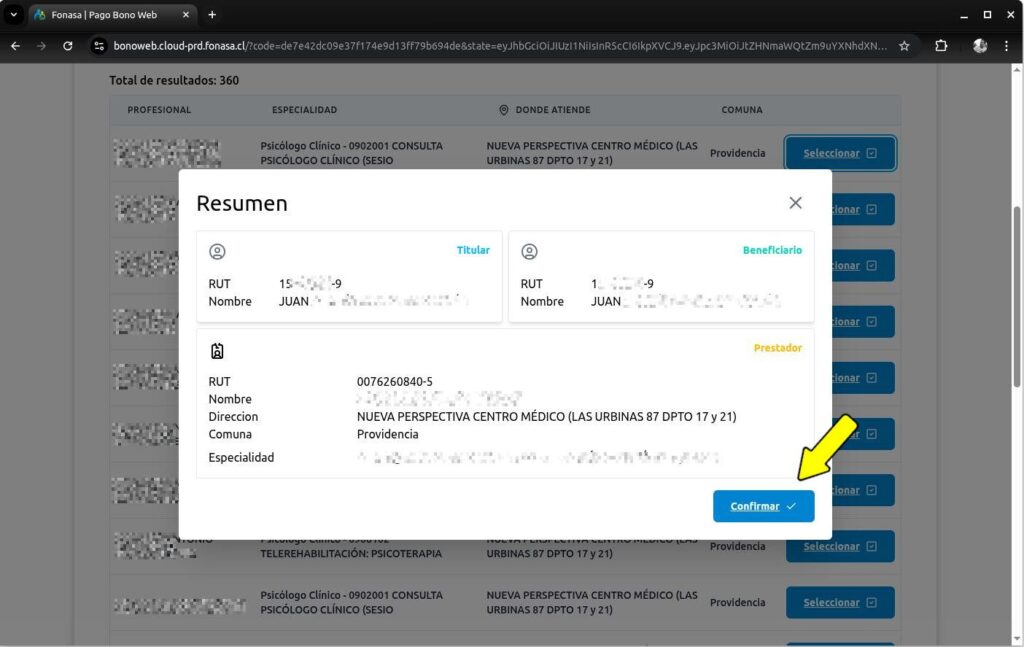The height and width of the screenshot is (647, 1024).
Task: Open a new browser tab
Action: pyautogui.click(x=212, y=14)
